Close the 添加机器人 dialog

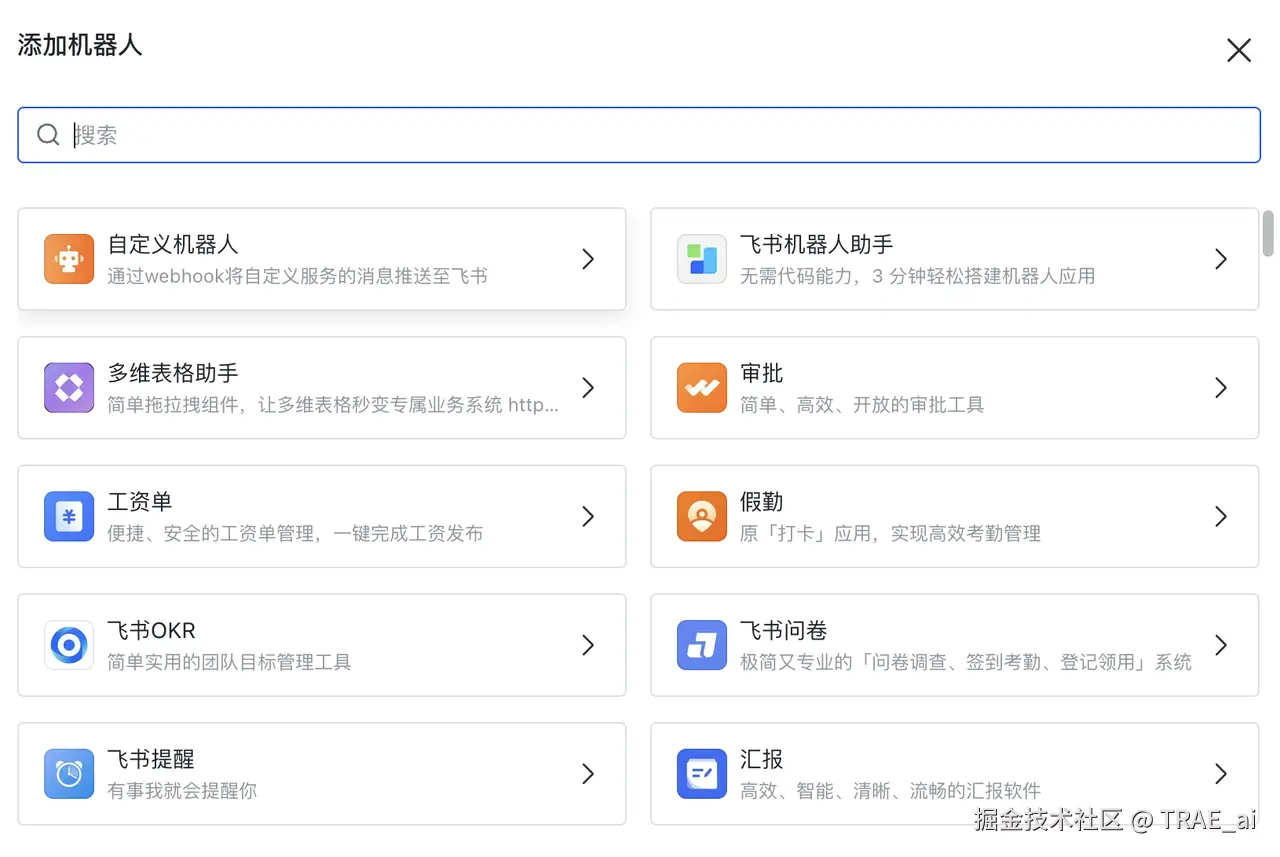[1239, 50]
